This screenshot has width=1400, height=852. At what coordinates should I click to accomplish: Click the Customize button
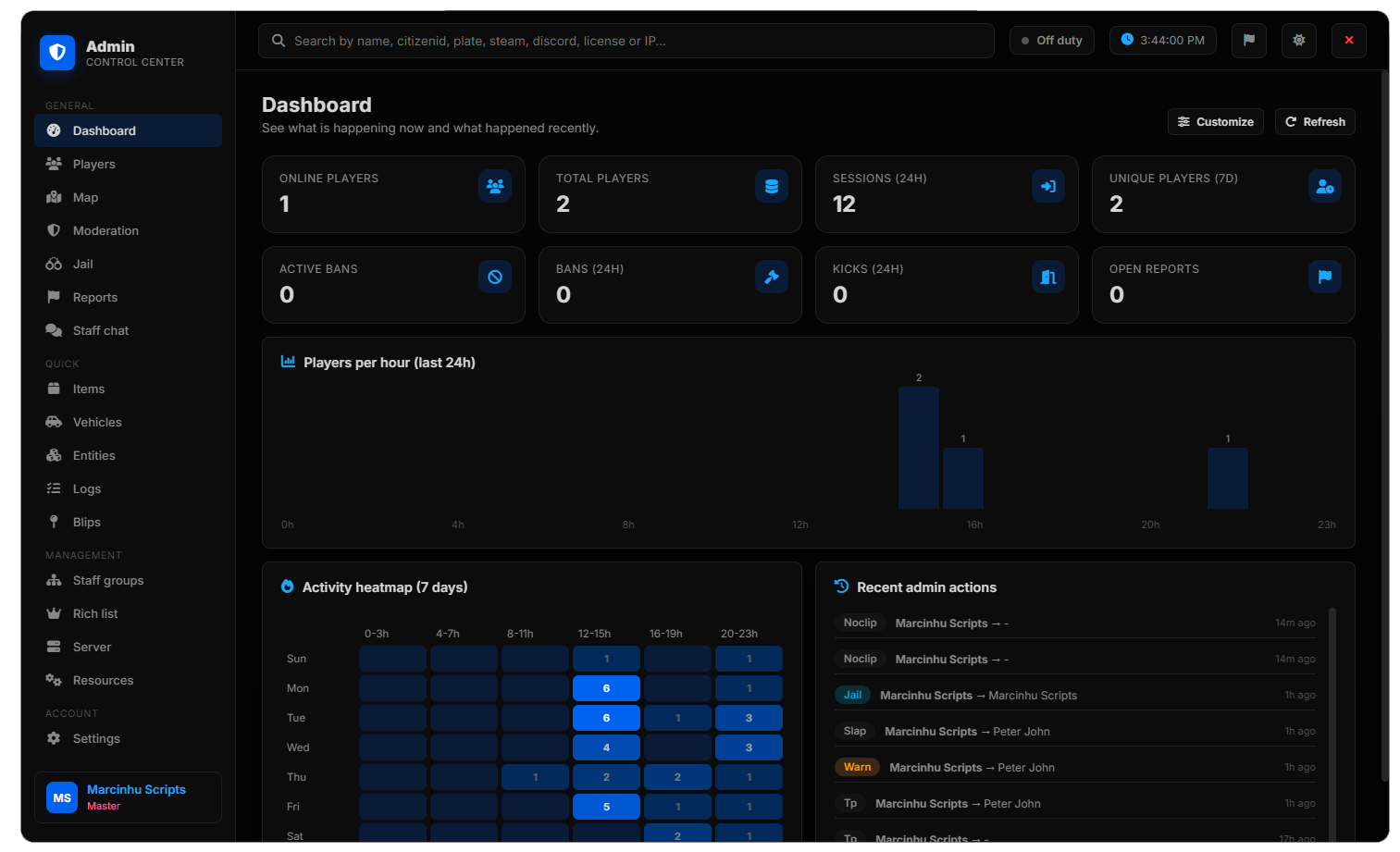[1215, 122]
